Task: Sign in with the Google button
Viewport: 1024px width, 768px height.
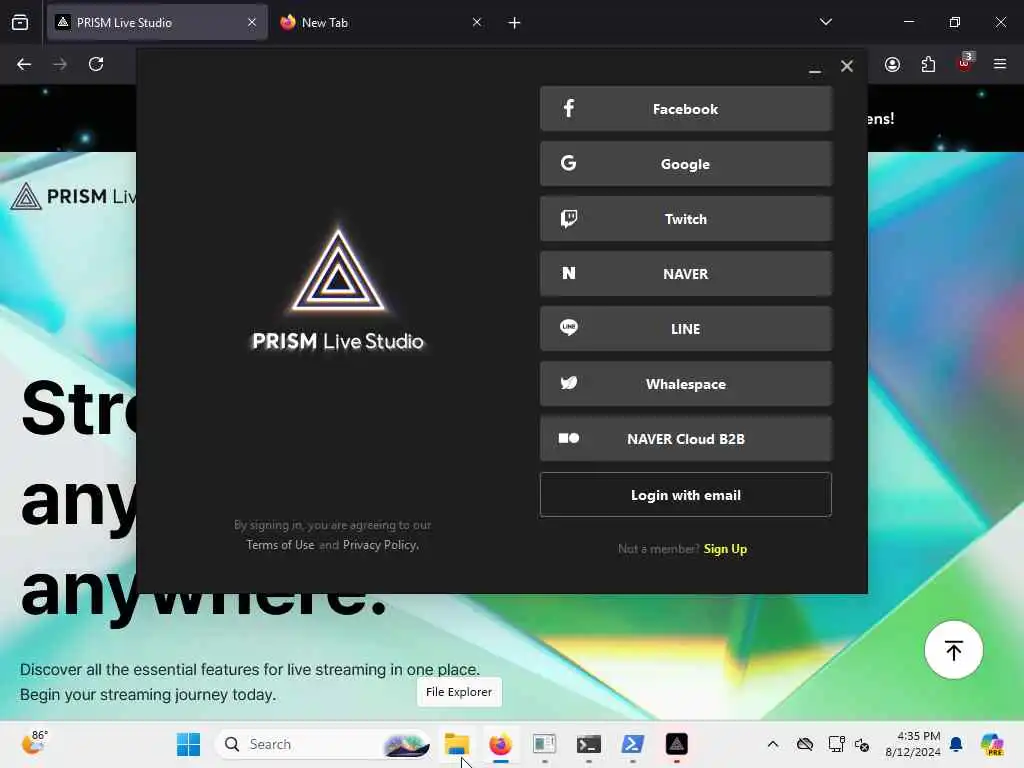Action: click(x=686, y=164)
